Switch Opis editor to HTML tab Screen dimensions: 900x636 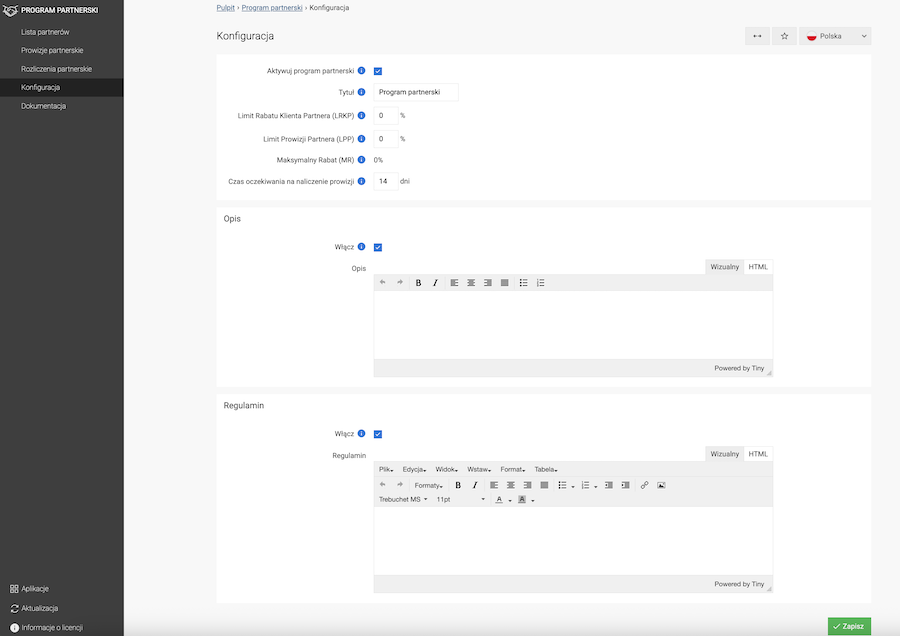coord(758,267)
